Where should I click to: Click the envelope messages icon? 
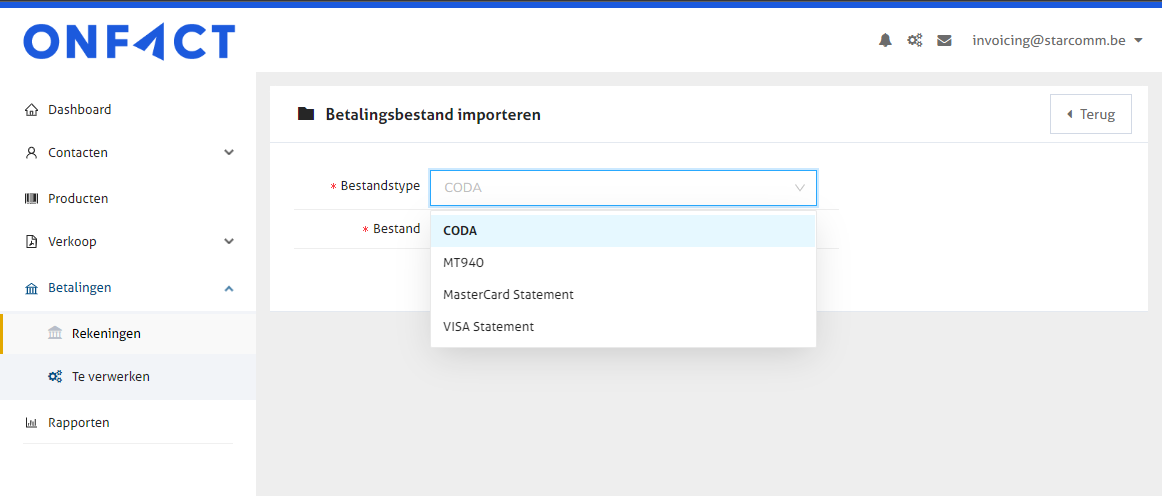point(944,41)
